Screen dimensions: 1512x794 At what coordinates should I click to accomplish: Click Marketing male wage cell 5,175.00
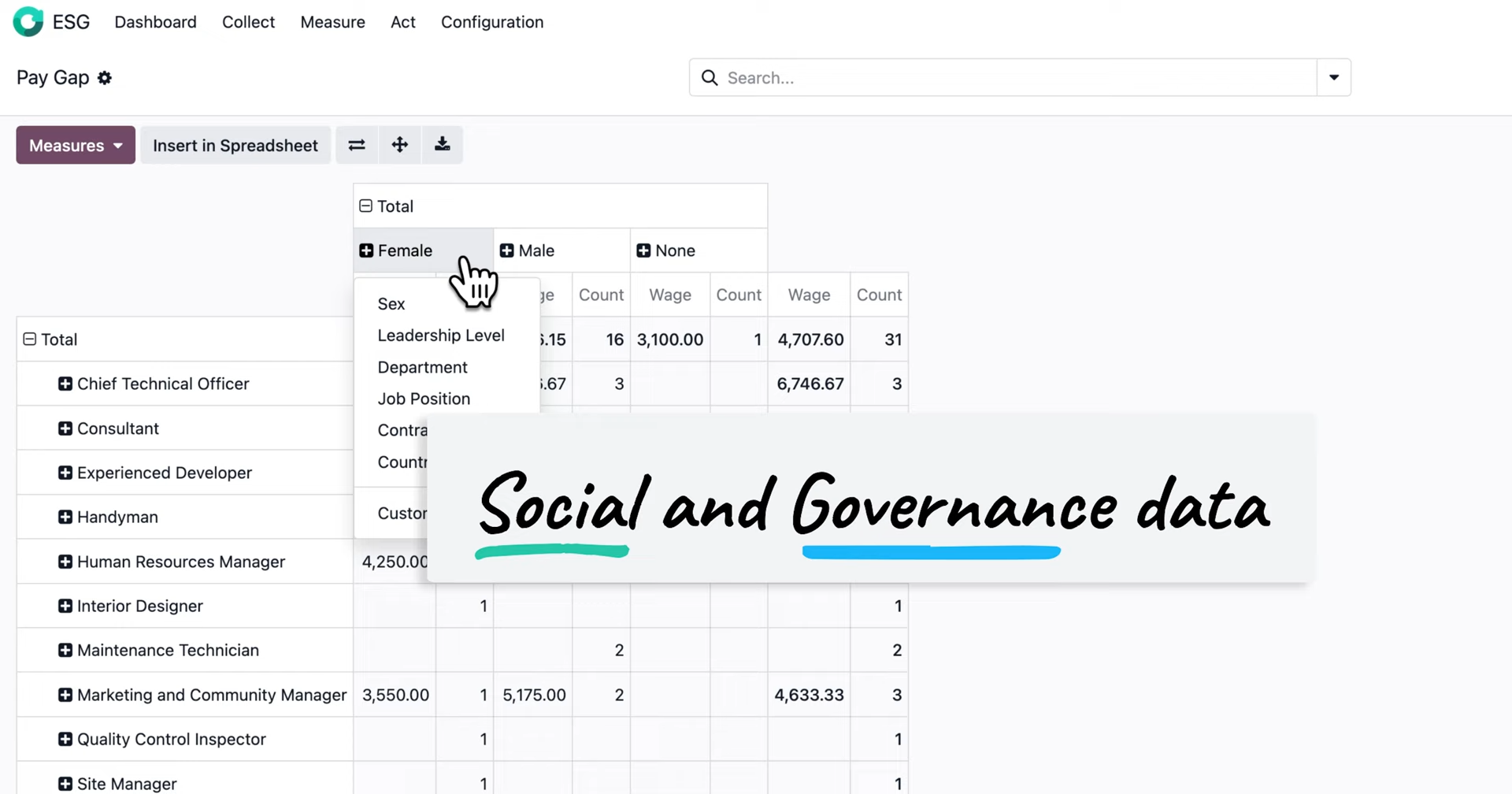533,695
